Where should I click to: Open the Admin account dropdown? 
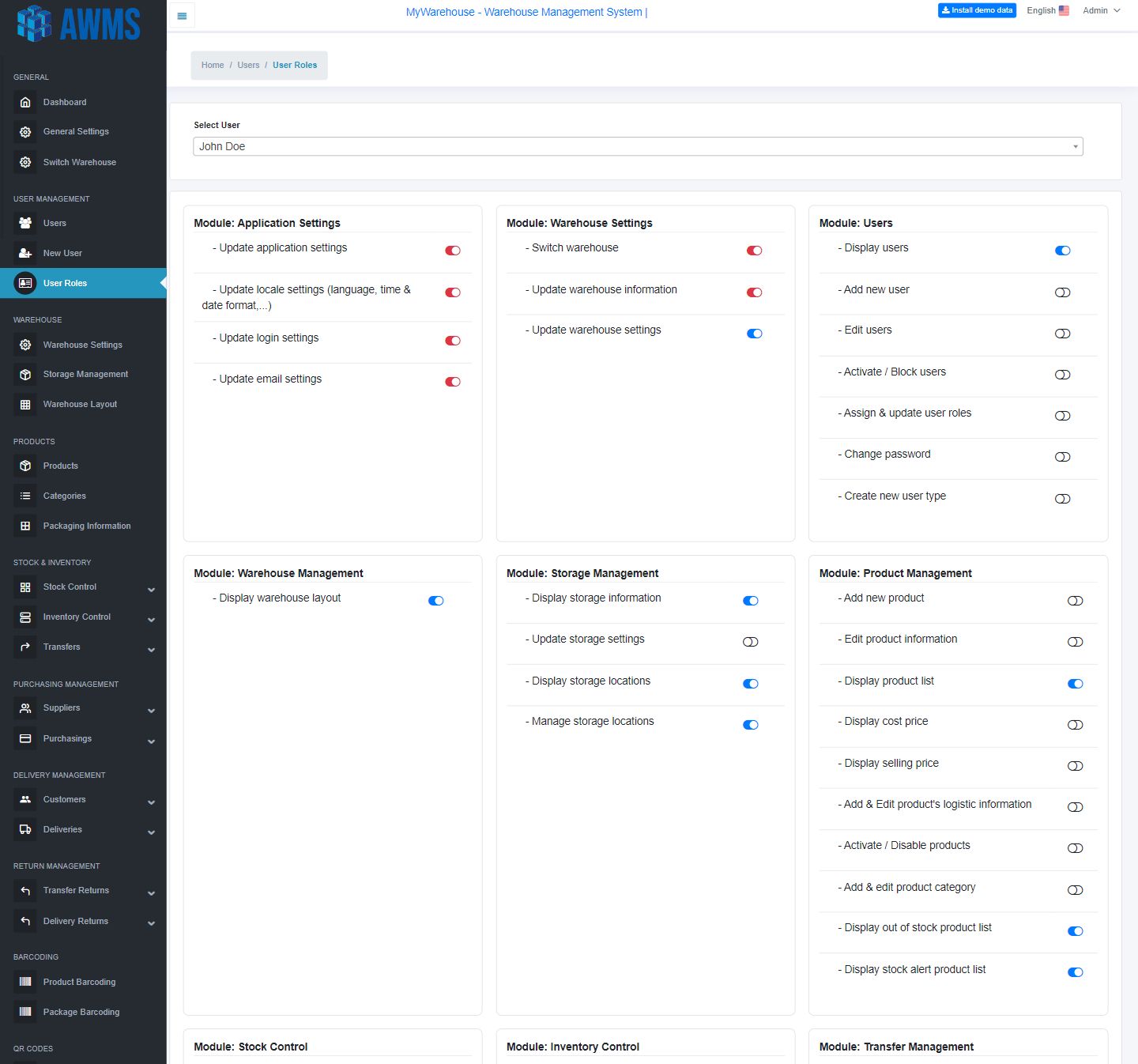pos(1101,10)
